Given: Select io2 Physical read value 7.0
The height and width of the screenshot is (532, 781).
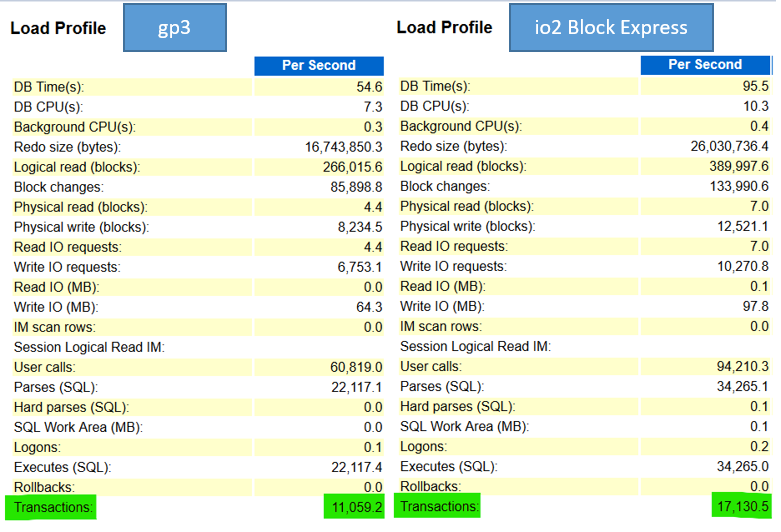Looking at the screenshot, I should (760, 206).
